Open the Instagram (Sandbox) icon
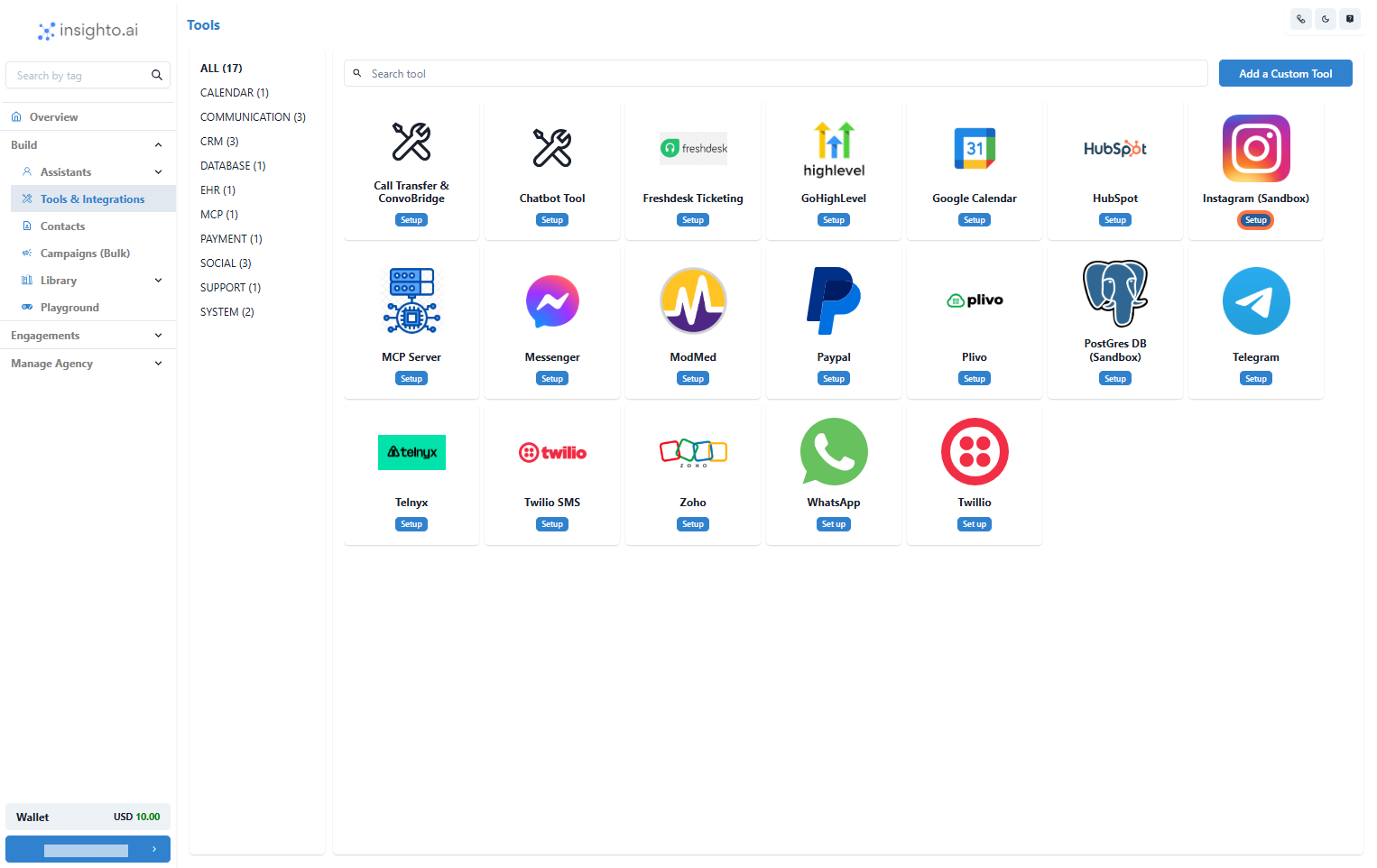This screenshot has width=1377, height=868. [1255, 148]
